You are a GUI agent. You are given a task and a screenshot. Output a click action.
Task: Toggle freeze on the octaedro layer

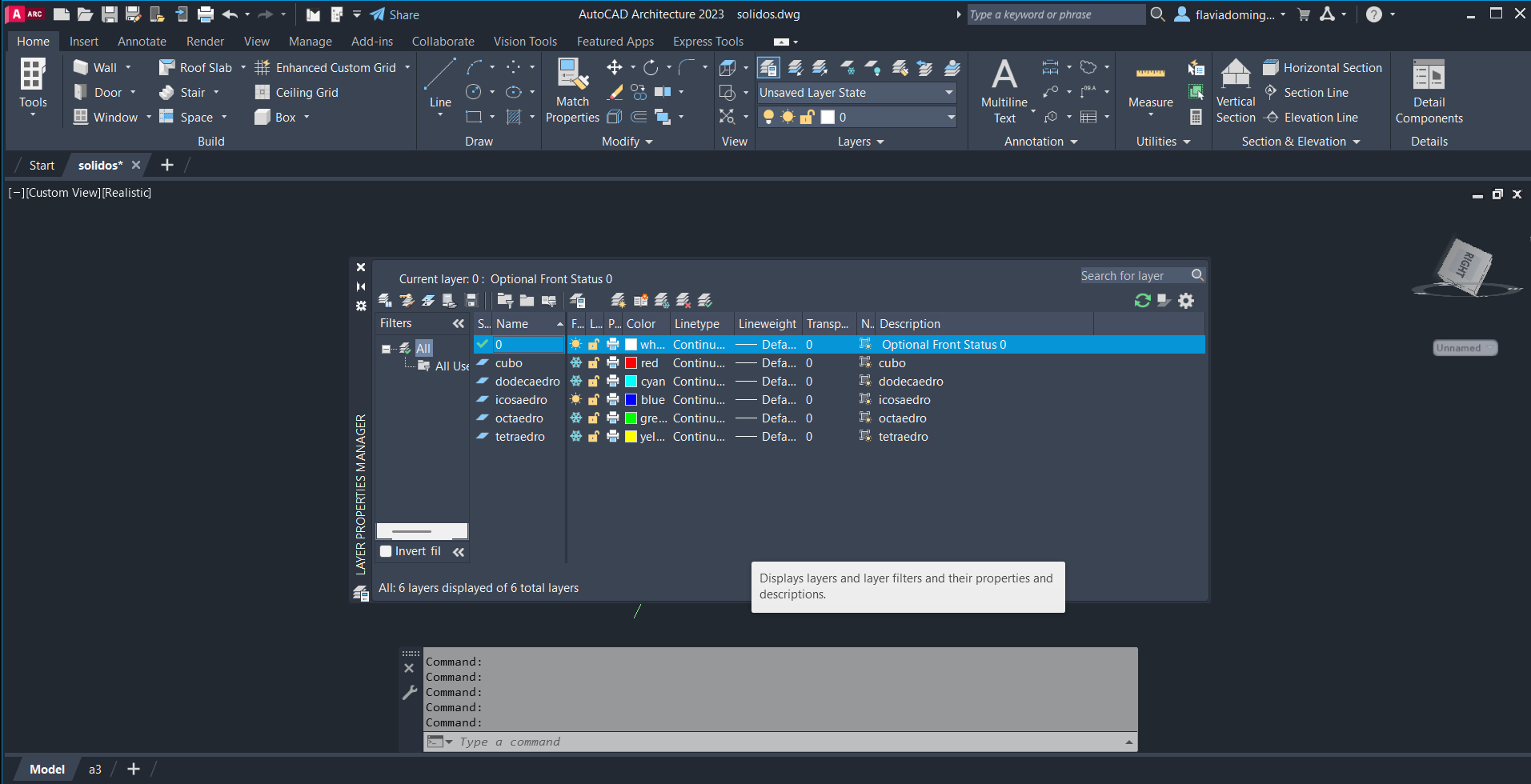pyautogui.click(x=575, y=418)
